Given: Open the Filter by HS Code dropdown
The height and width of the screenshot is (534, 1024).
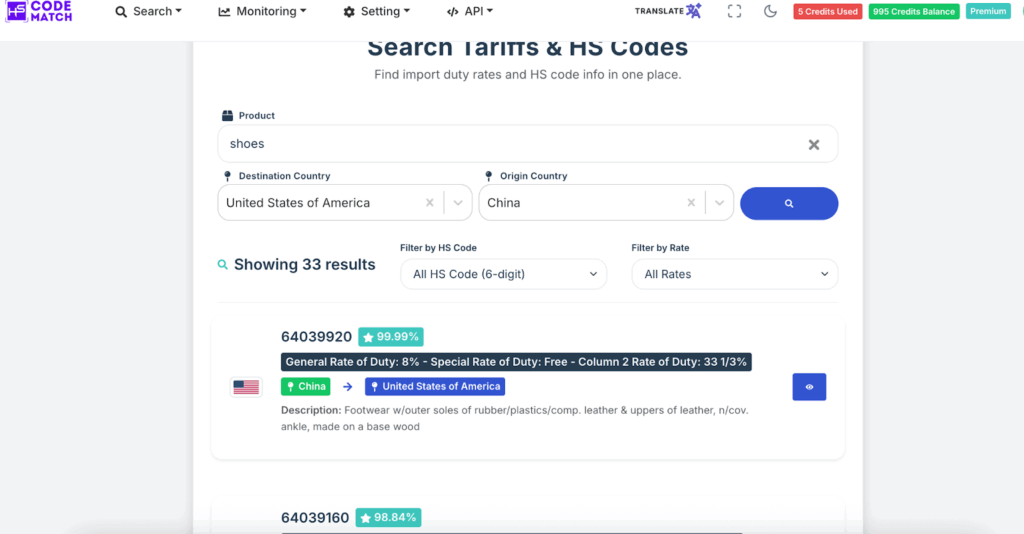Looking at the screenshot, I should point(503,274).
